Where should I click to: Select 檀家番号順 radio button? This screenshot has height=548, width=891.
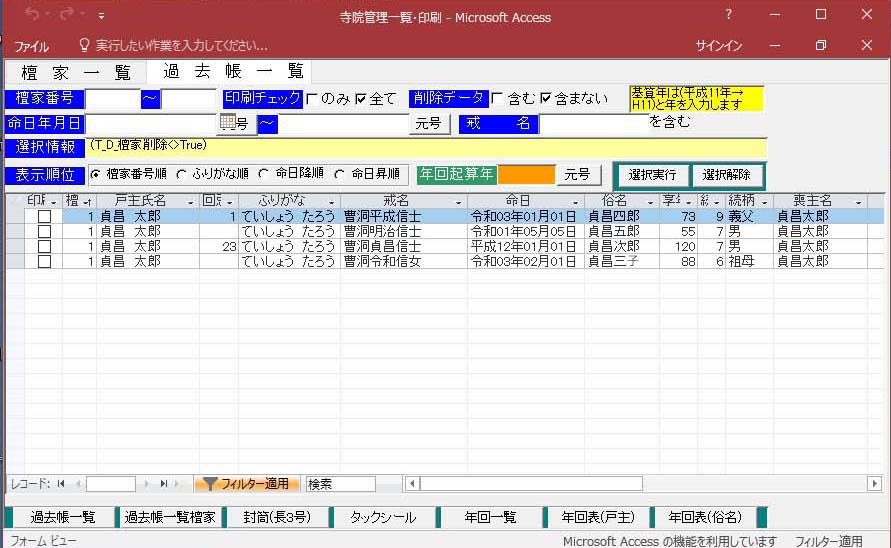click(x=95, y=175)
